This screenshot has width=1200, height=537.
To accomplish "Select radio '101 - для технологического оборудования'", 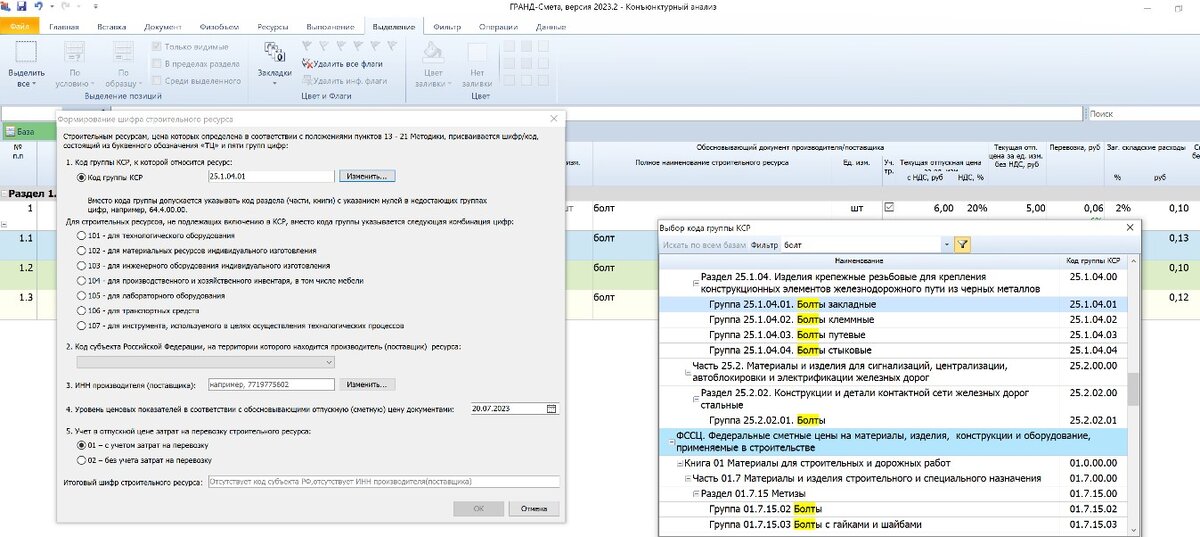I will 82,236.
